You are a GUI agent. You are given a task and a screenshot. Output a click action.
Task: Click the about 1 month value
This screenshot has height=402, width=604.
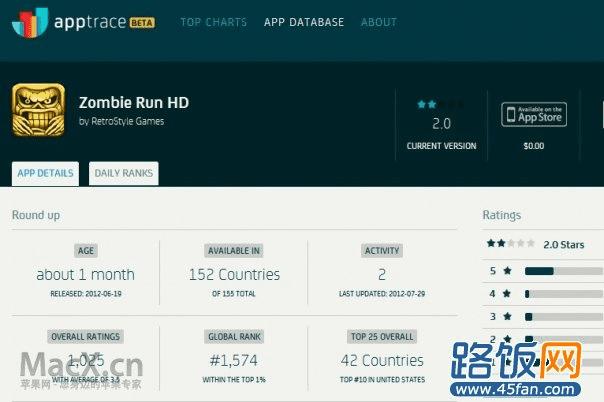tap(86, 275)
